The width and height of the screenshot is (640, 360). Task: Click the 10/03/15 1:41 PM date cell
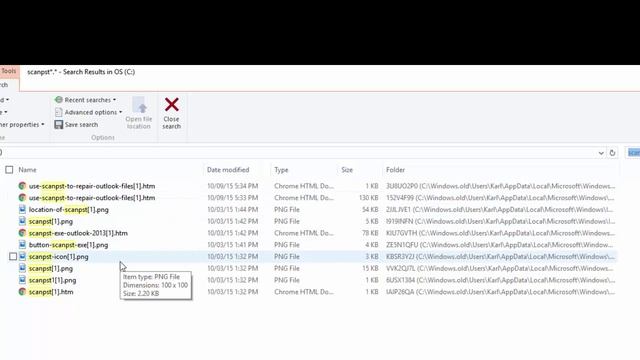[233, 245]
